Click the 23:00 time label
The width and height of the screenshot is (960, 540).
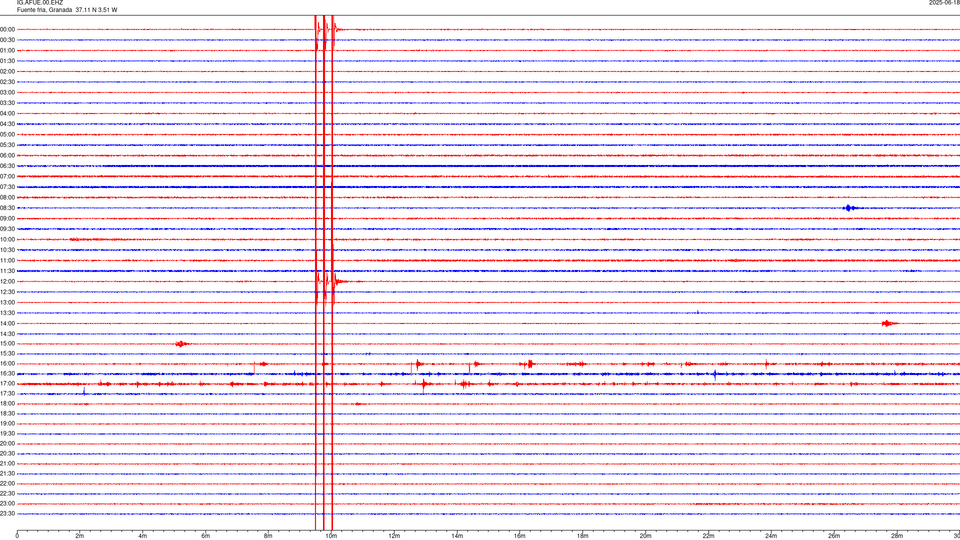(8, 504)
